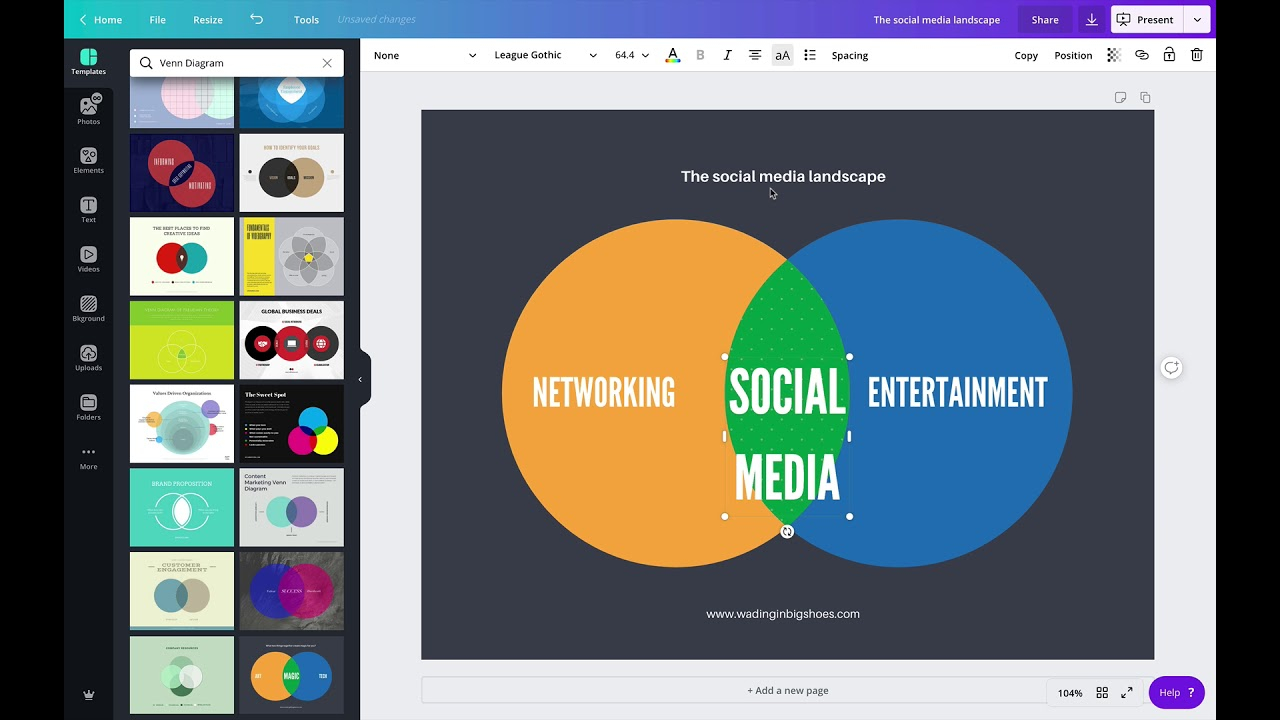Click the Share button
This screenshot has height=720, width=1280.
pyautogui.click(x=1045, y=19)
